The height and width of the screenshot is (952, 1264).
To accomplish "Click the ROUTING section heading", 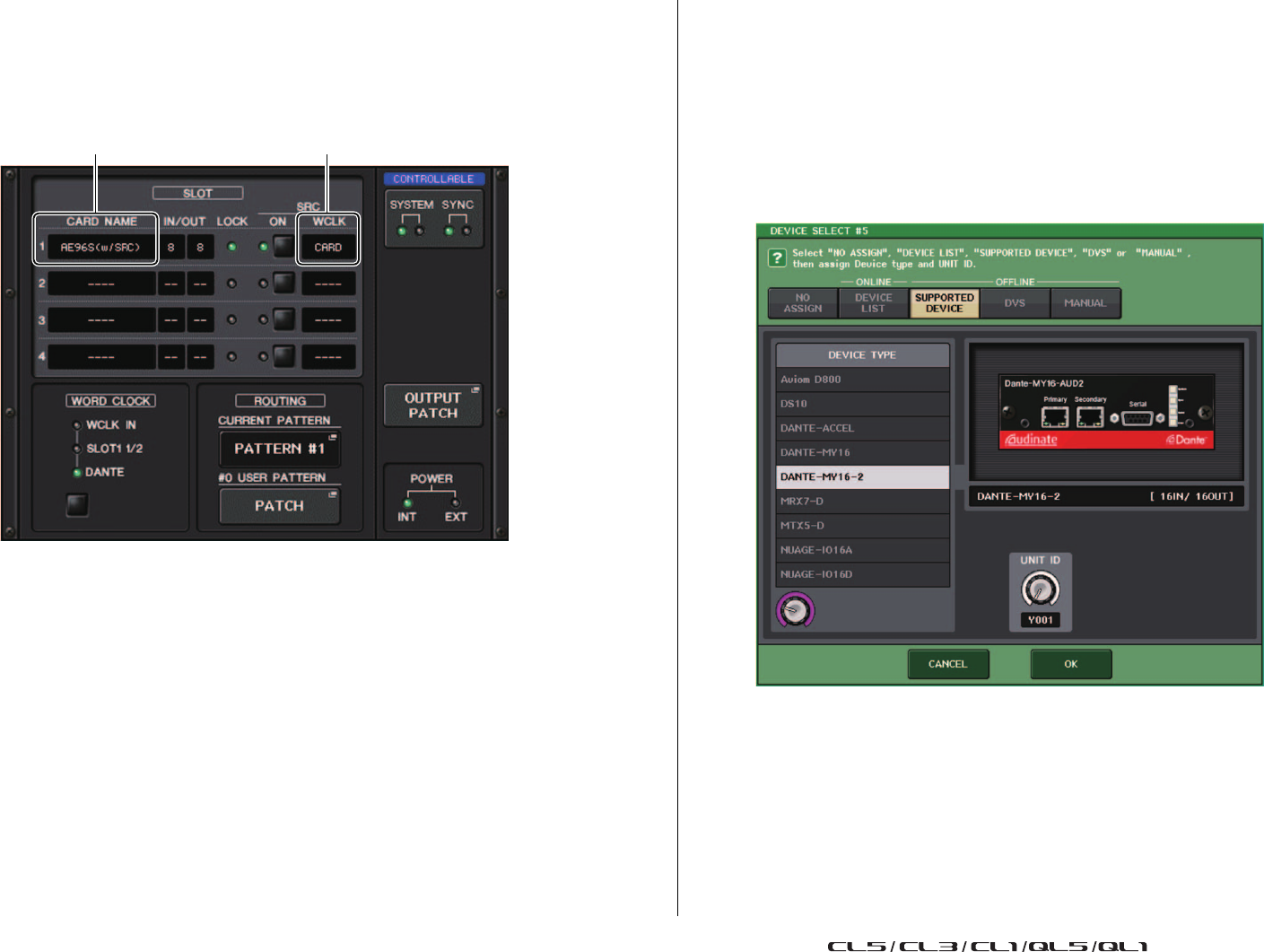I will coord(280,401).
